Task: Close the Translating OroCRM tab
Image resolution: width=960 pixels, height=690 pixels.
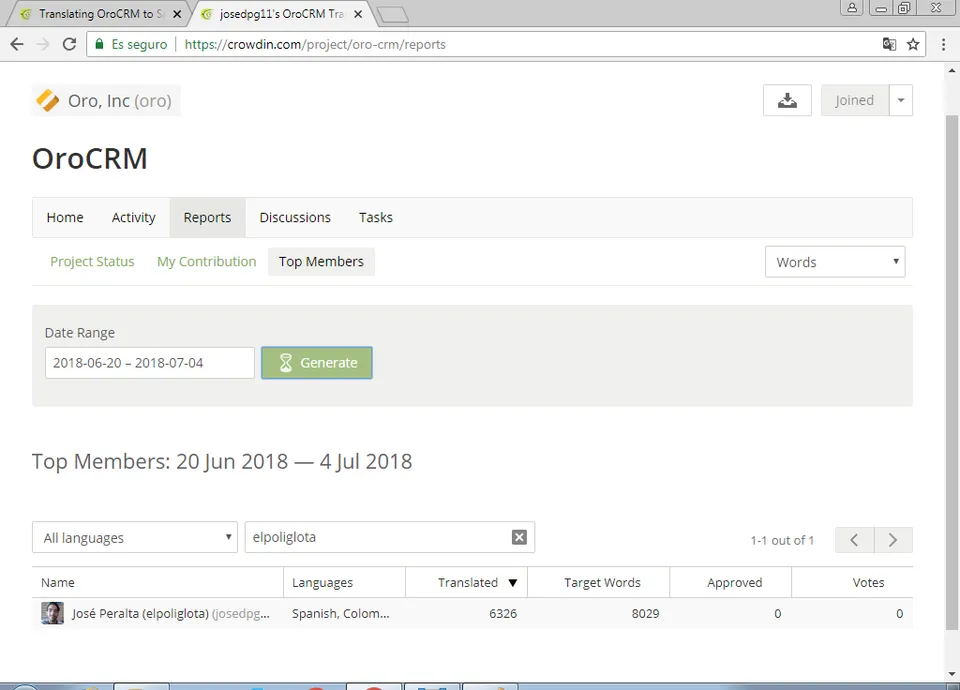Action: [177, 14]
